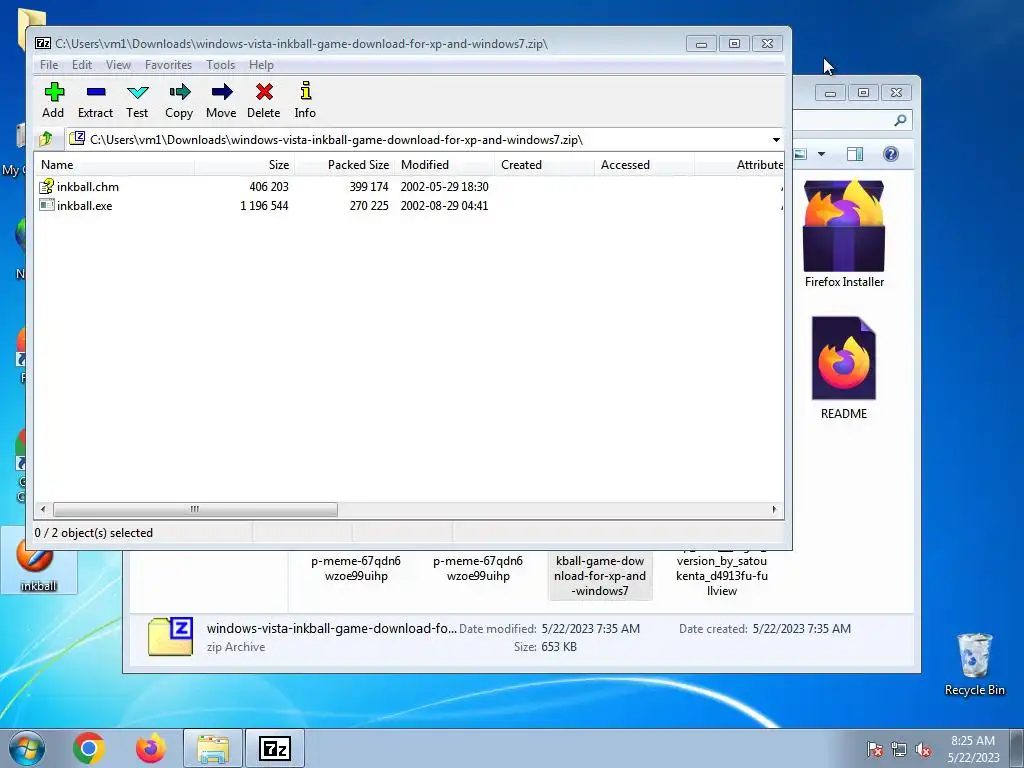1024x768 pixels.
Task: Select the Recycle Bin desktop icon
Action: 974,664
